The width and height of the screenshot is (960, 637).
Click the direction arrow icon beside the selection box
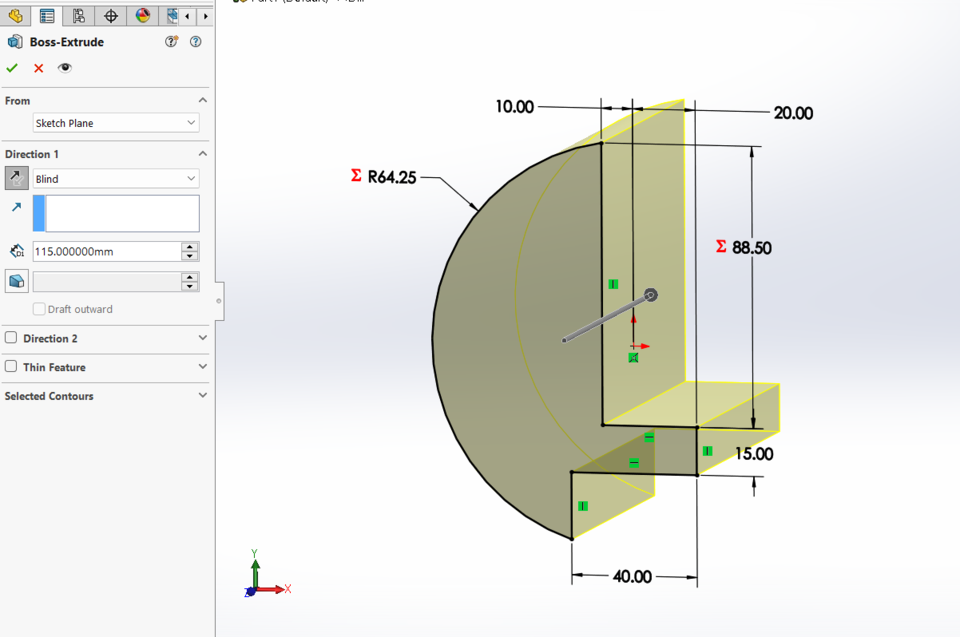16,206
